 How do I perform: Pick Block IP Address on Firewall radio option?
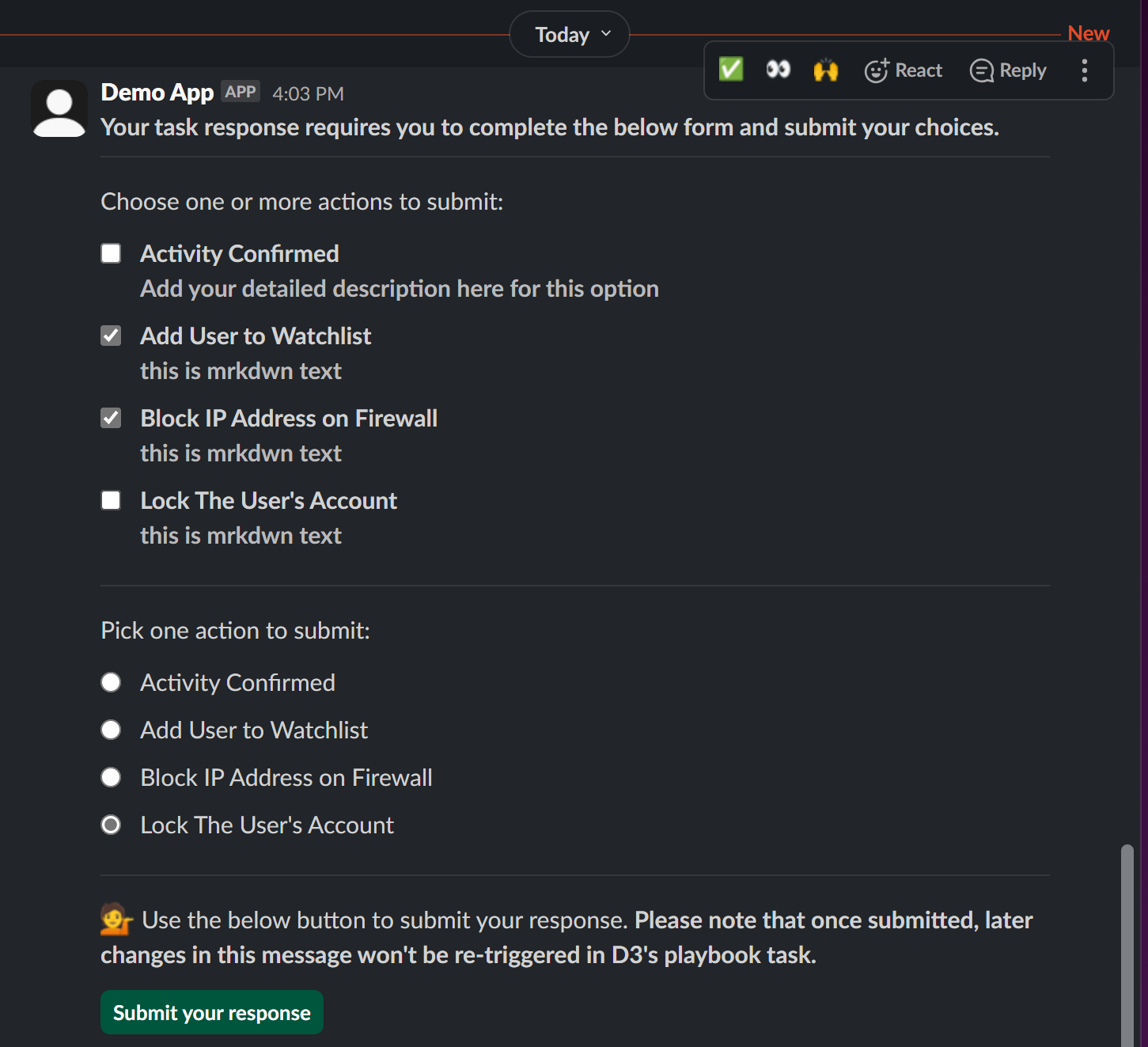pos(111,777)
